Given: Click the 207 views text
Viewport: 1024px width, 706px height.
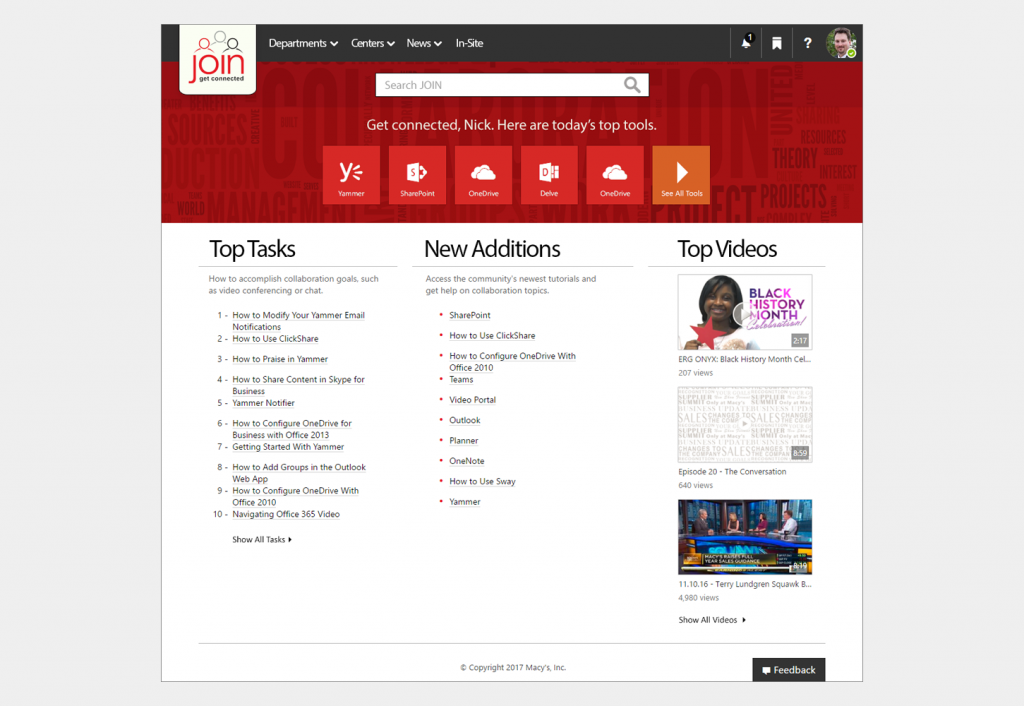Looking at the screenshot, I should point(696,373).
